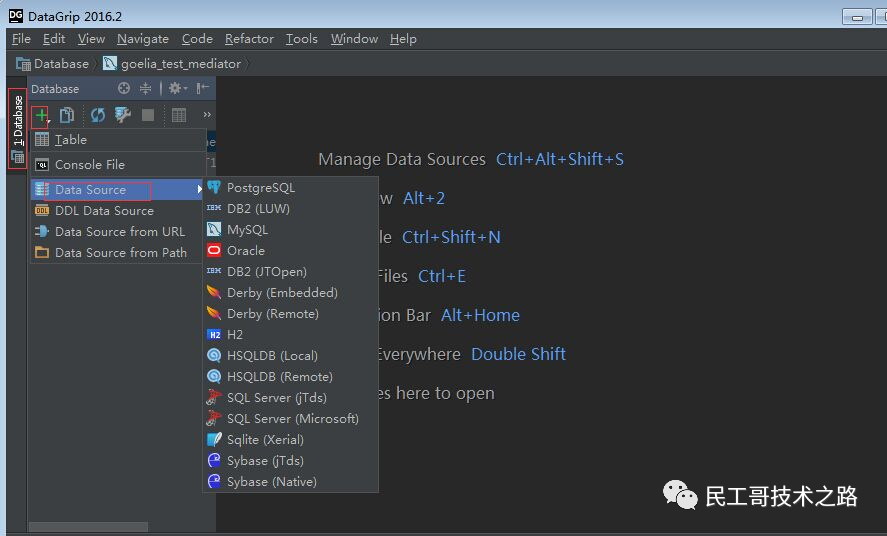Image resolution: width=887 pixels, height=536 pixels.
Task: Click the green plus New button
Action: click(x=41, y=115)
